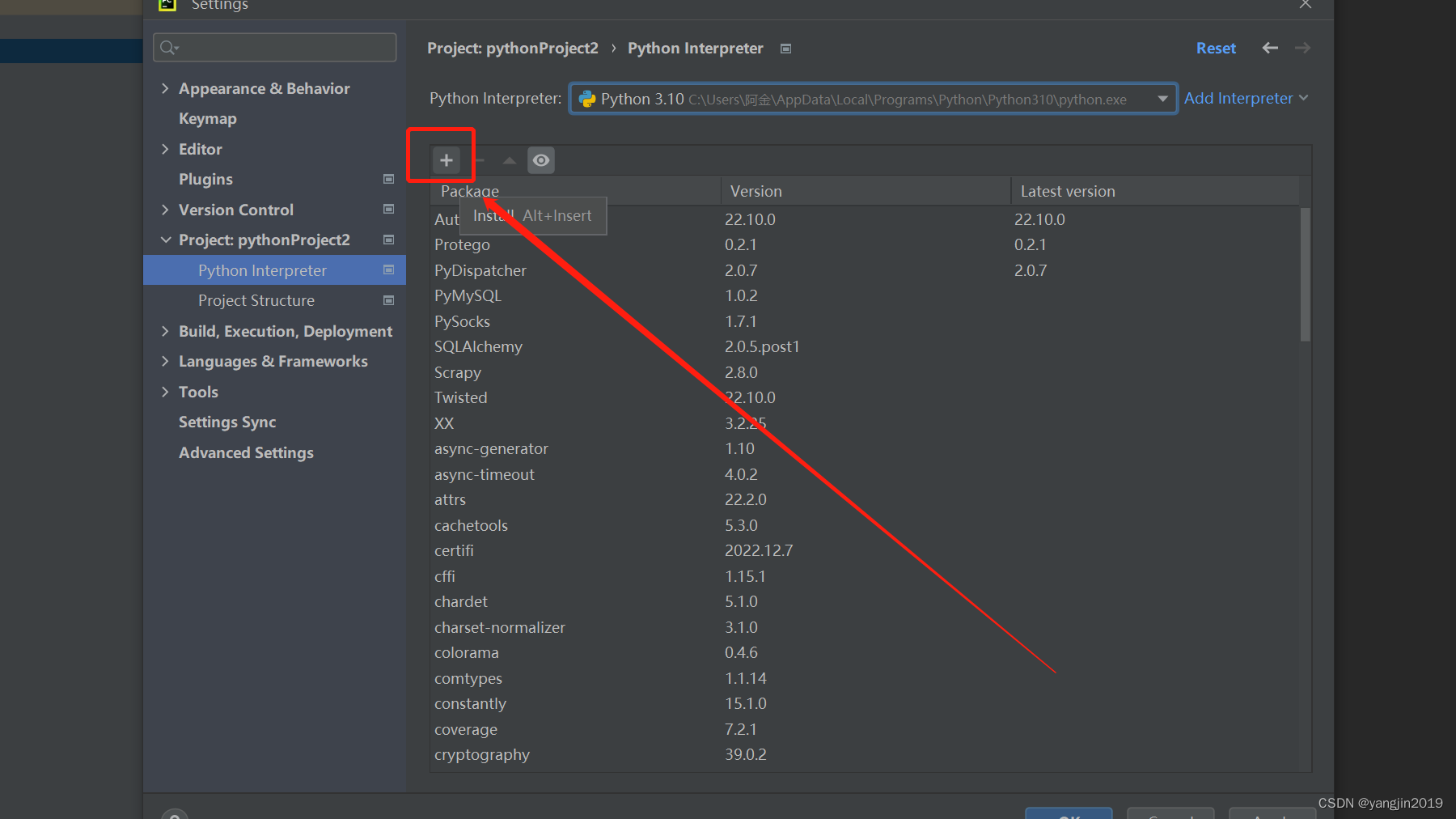1456x819 pixels.
Task: Toggle the show early releases eye icon
Action: (x=541, y=160)
